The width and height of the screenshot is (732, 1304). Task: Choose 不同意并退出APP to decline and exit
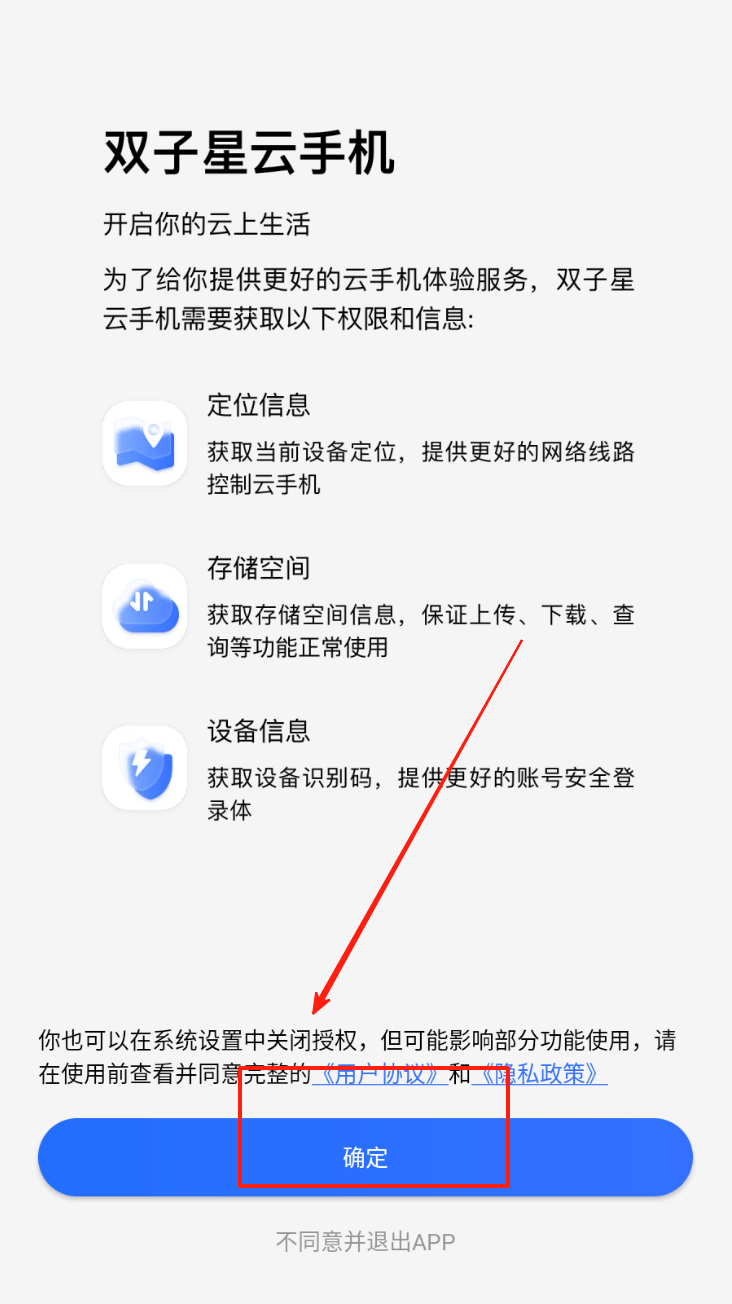click(365, 1242)
